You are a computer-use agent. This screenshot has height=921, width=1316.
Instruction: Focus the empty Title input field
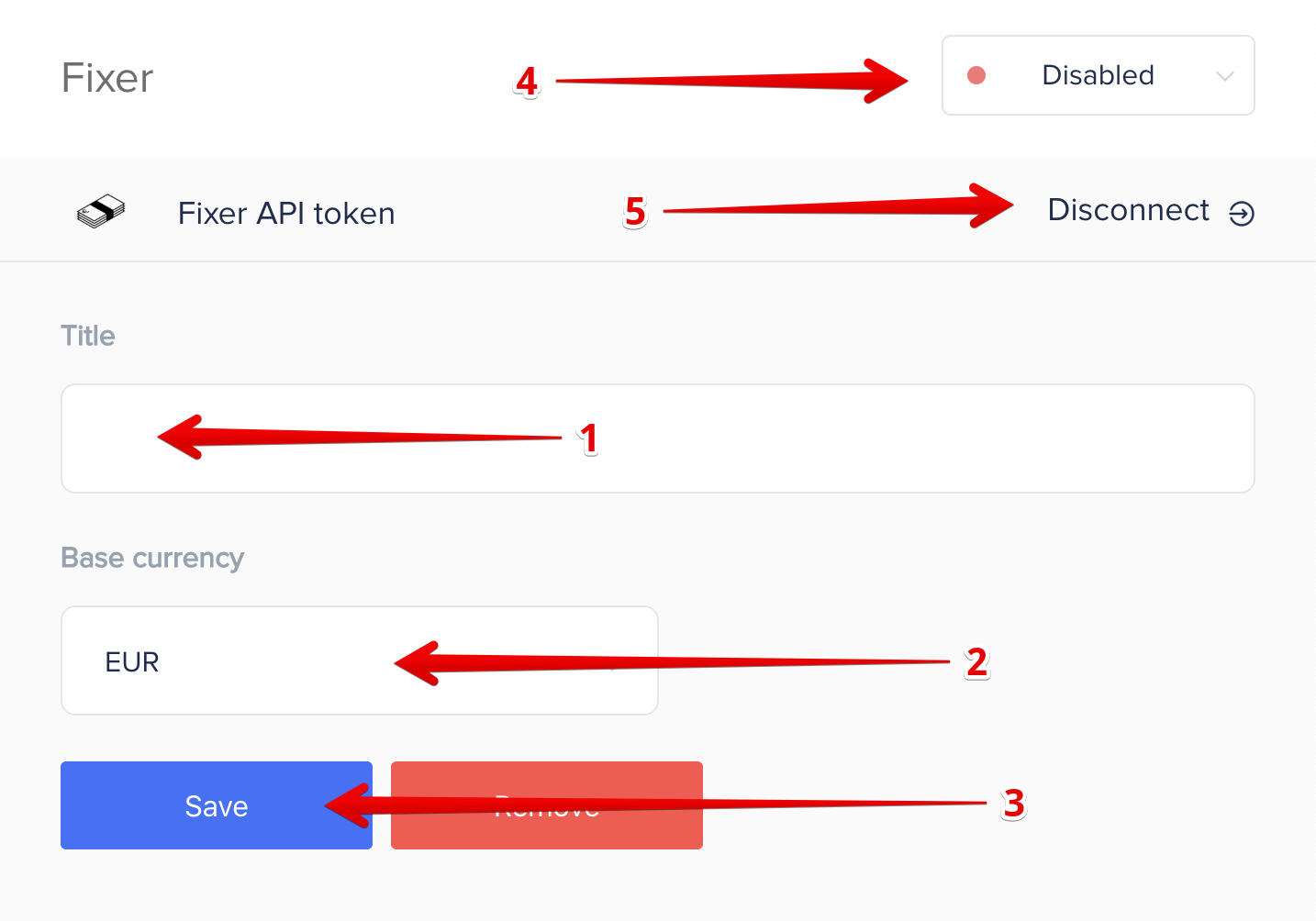658,438
